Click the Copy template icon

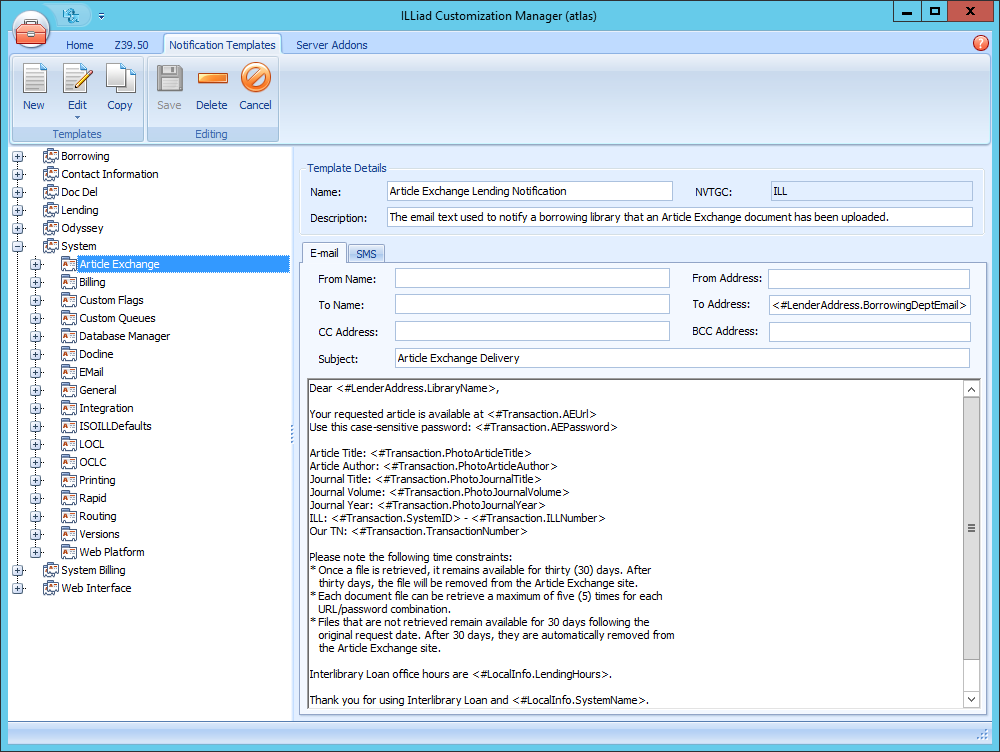point(120,80)
